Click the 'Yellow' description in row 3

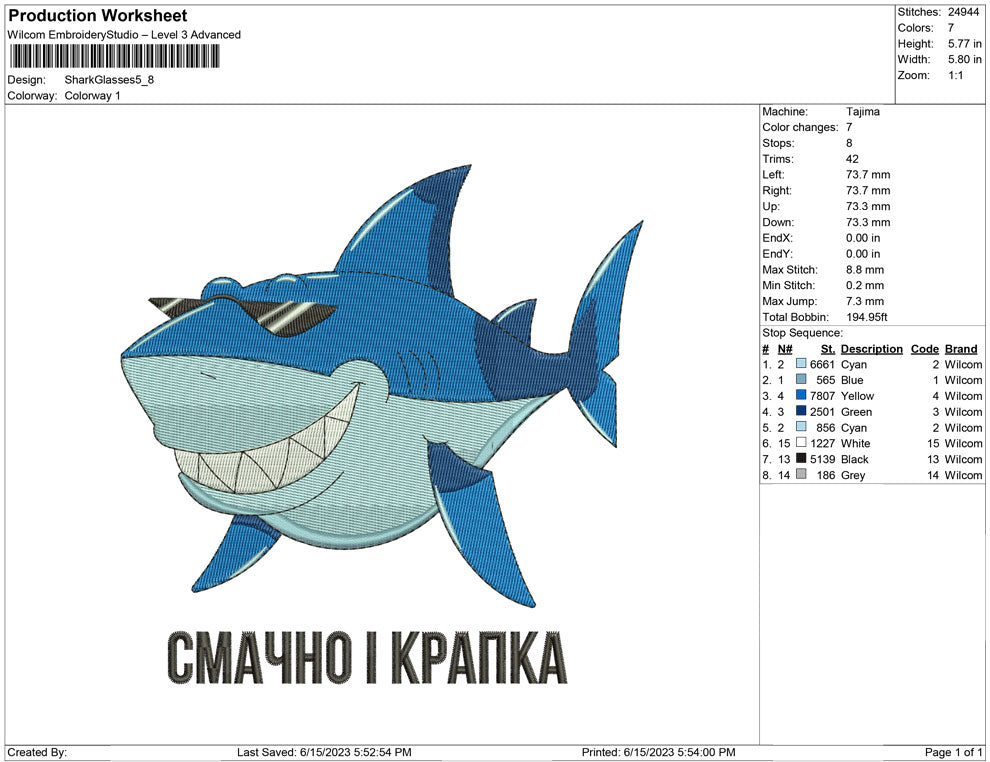tap(857, 396)
